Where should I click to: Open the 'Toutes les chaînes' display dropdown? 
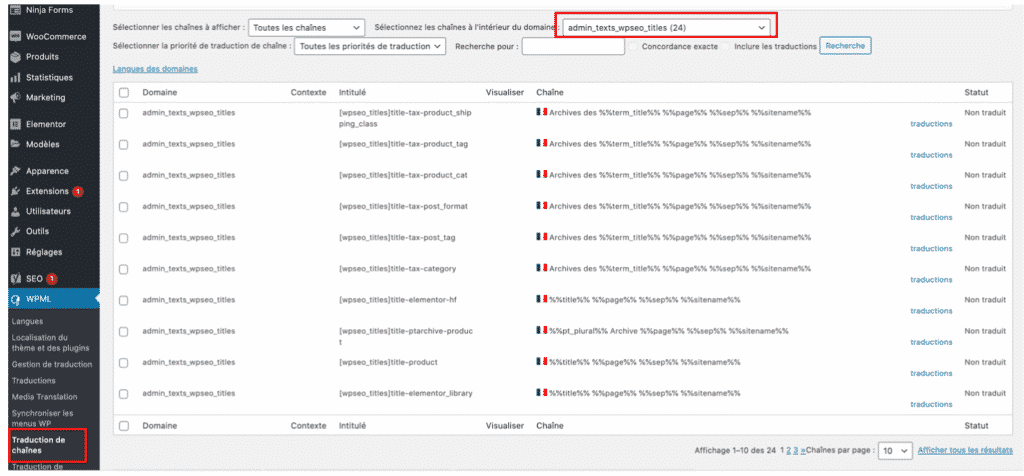coord(306,28)
